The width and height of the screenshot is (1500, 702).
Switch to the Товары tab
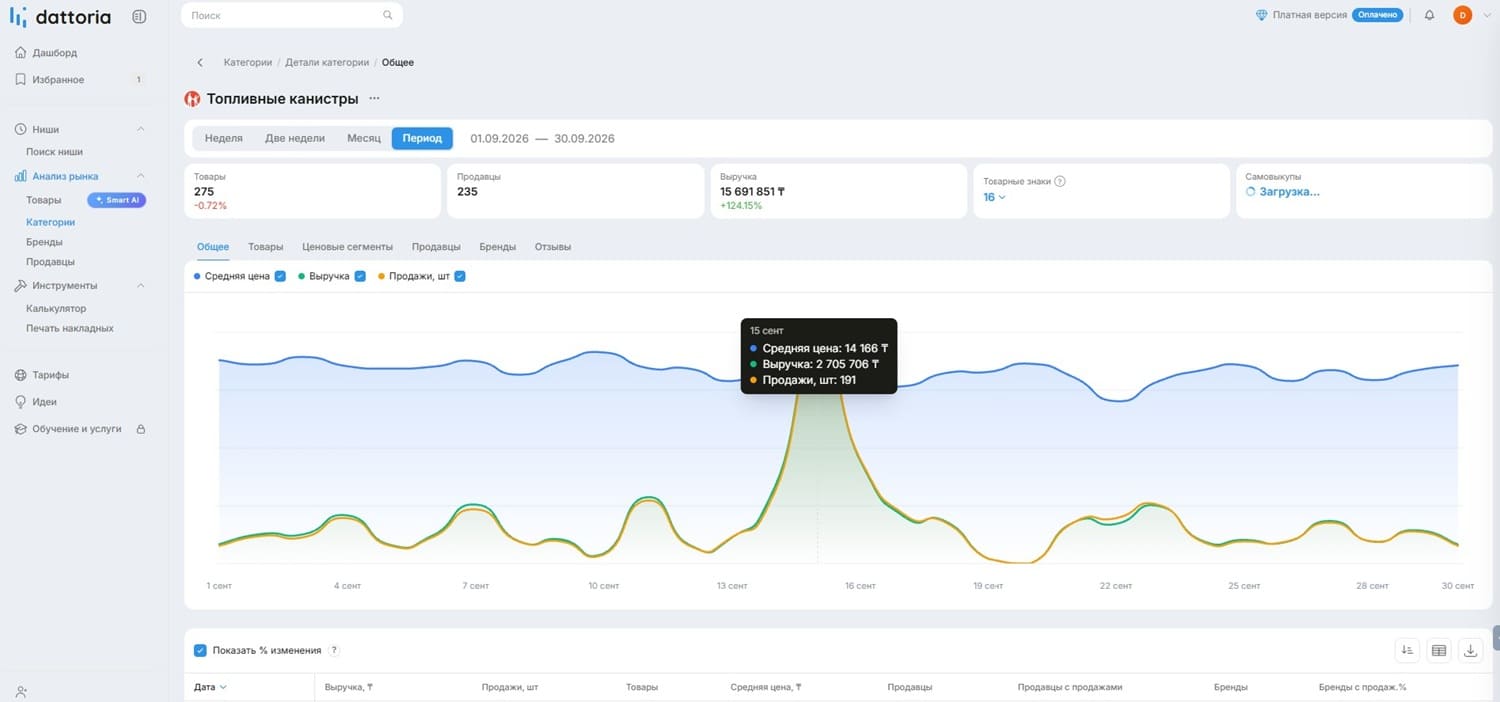265,247
